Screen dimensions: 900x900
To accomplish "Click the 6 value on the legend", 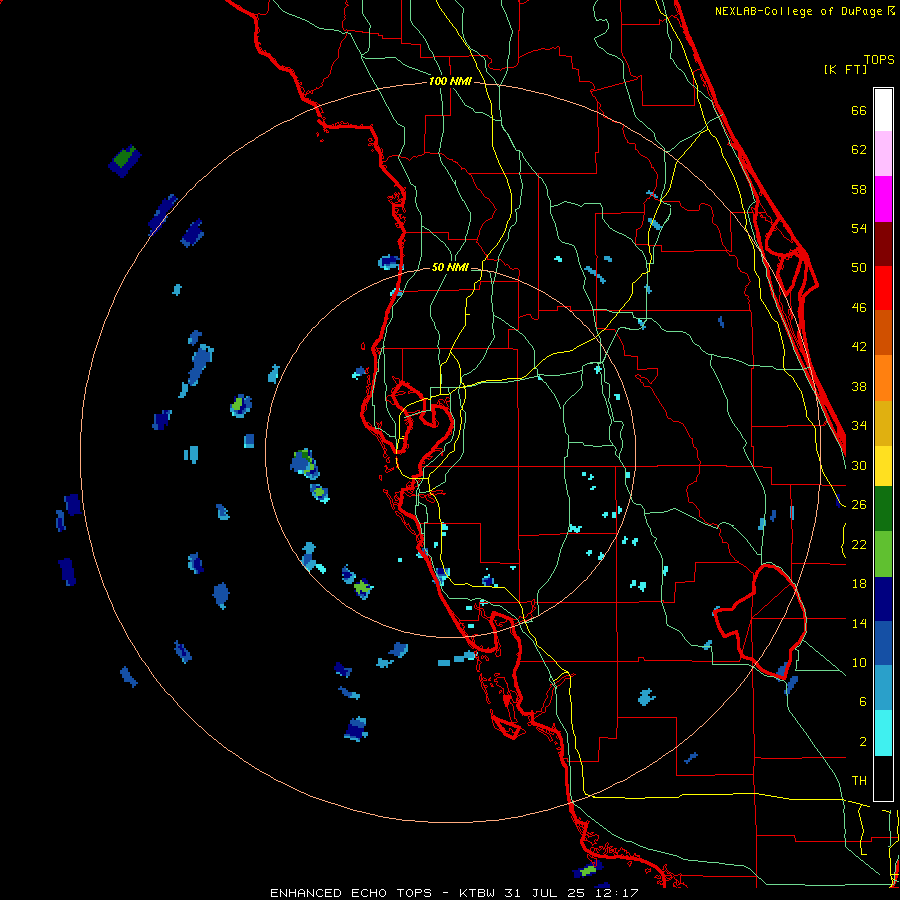I will coord(863,702).
